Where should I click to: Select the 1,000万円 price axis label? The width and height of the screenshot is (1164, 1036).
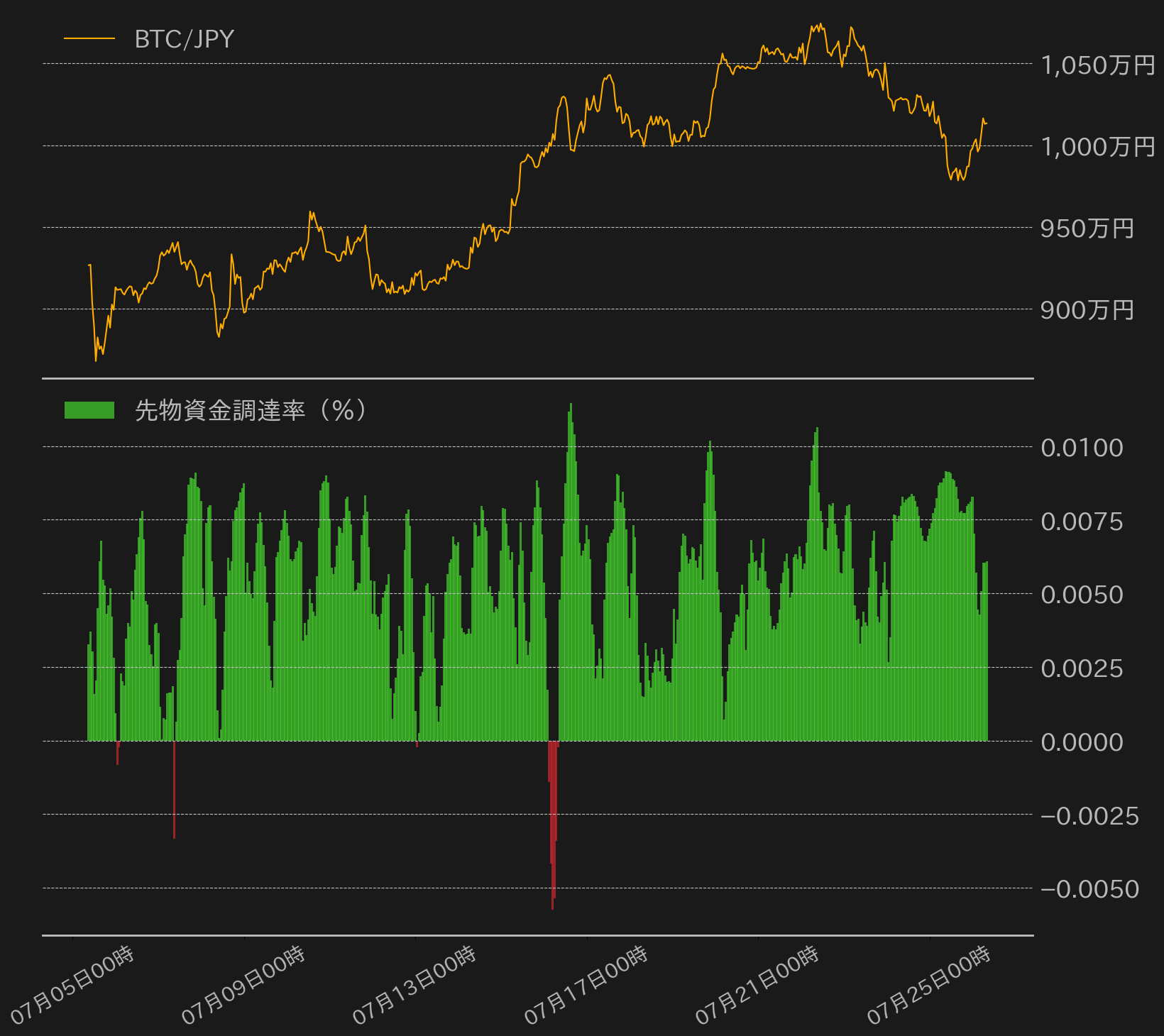tap(1098, 147)
